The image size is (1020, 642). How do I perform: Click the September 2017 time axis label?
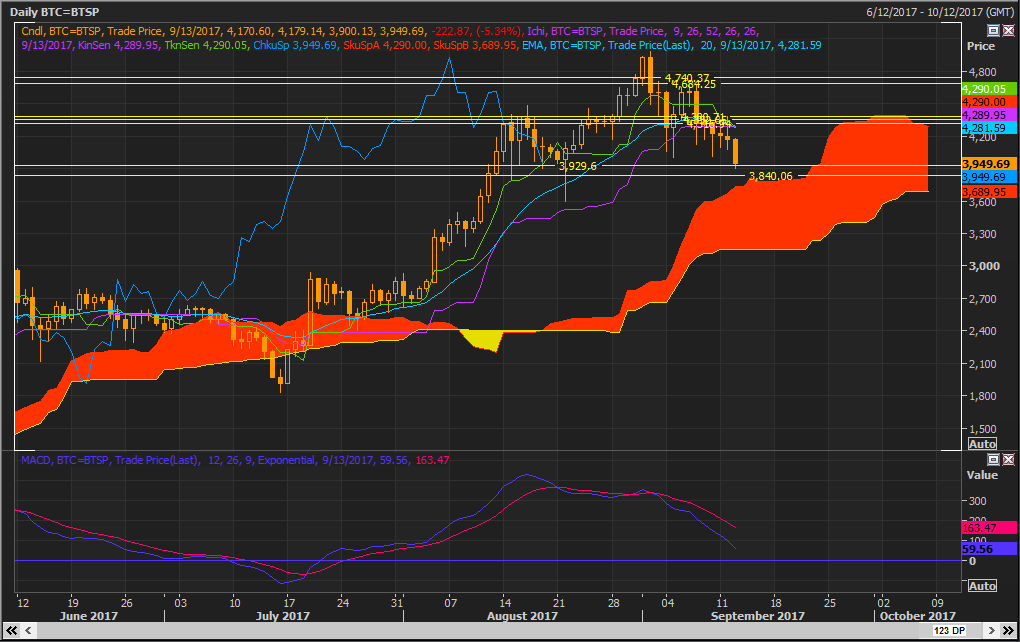tap(758, 615)
